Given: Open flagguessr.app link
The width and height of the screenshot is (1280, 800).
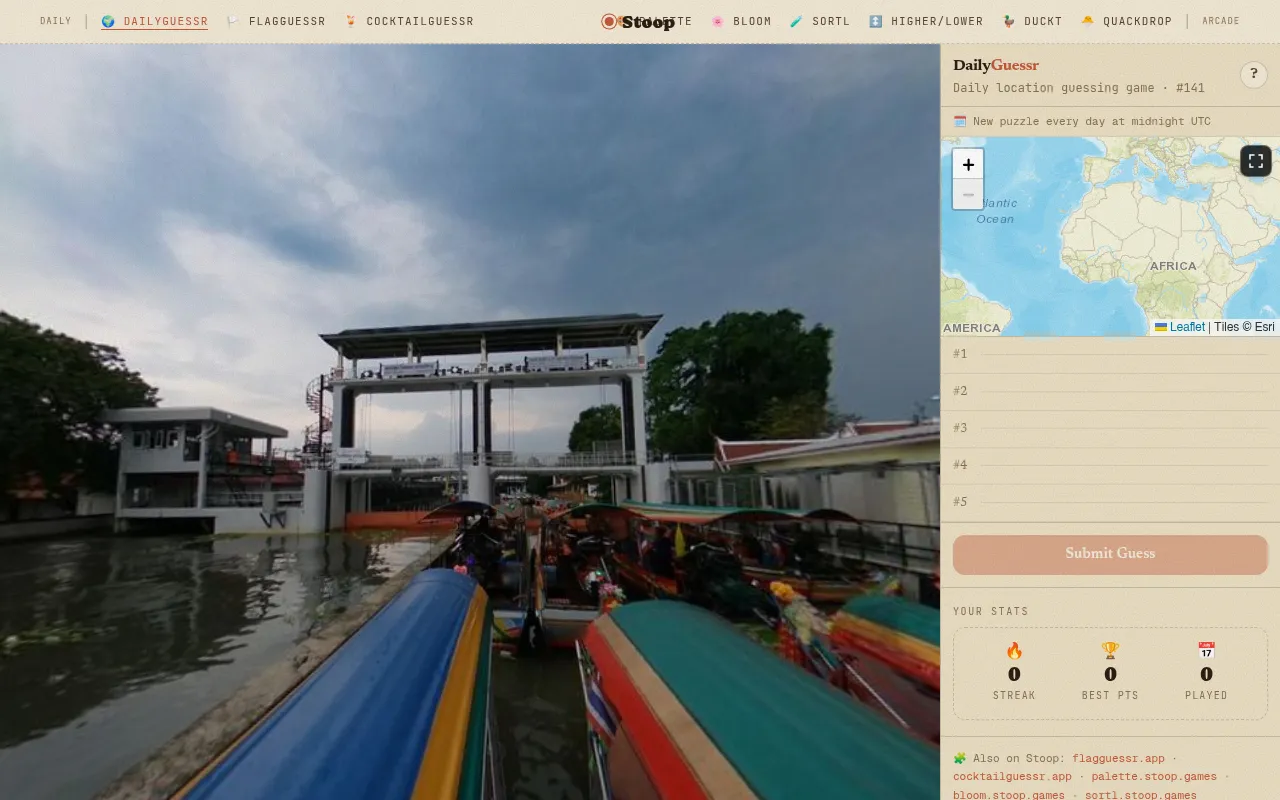Looking at the screenshot, I should click(1118, 758).
